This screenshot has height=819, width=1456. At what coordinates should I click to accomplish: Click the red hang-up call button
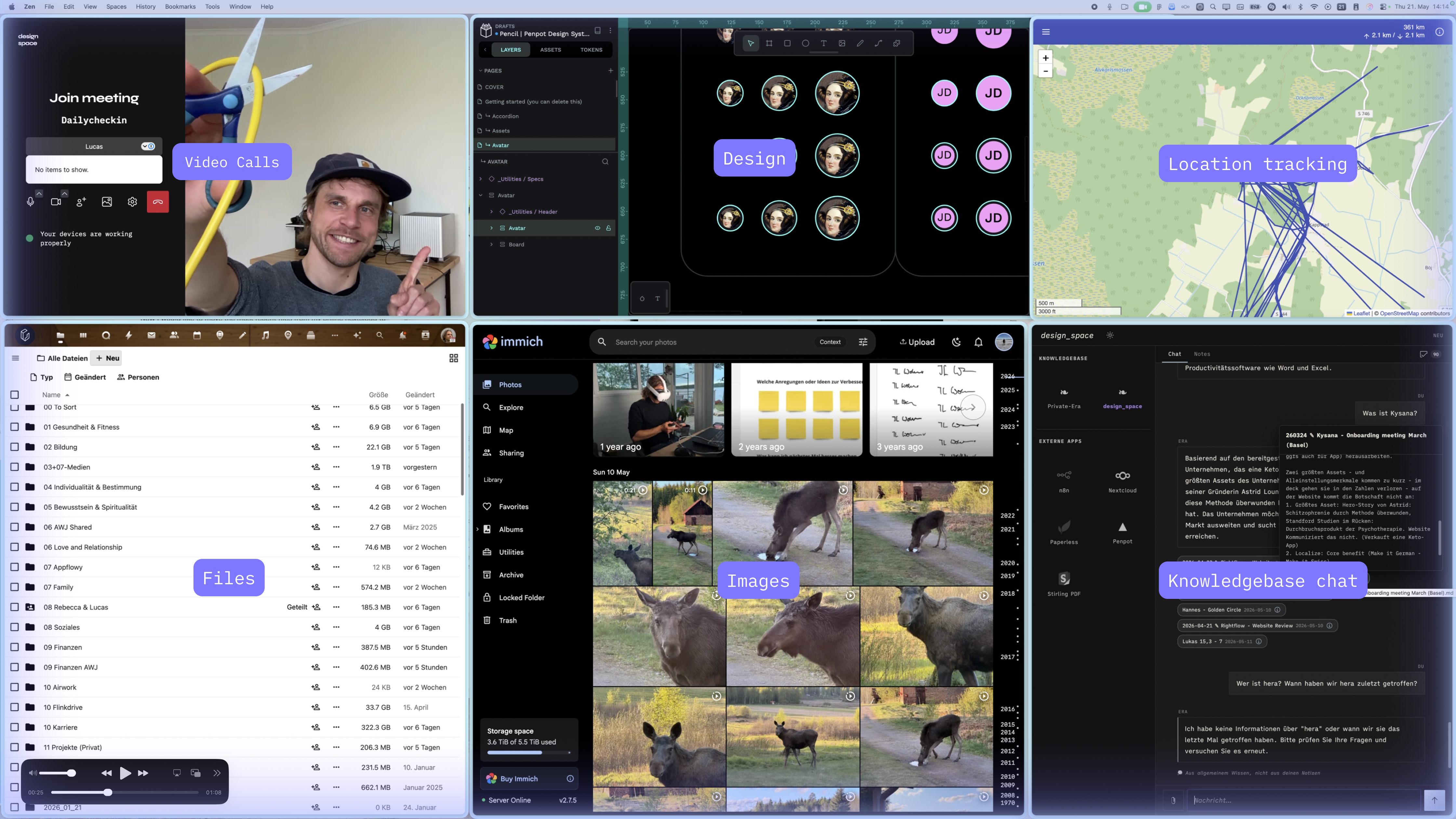pyautogui.click(x=158, y=202)
